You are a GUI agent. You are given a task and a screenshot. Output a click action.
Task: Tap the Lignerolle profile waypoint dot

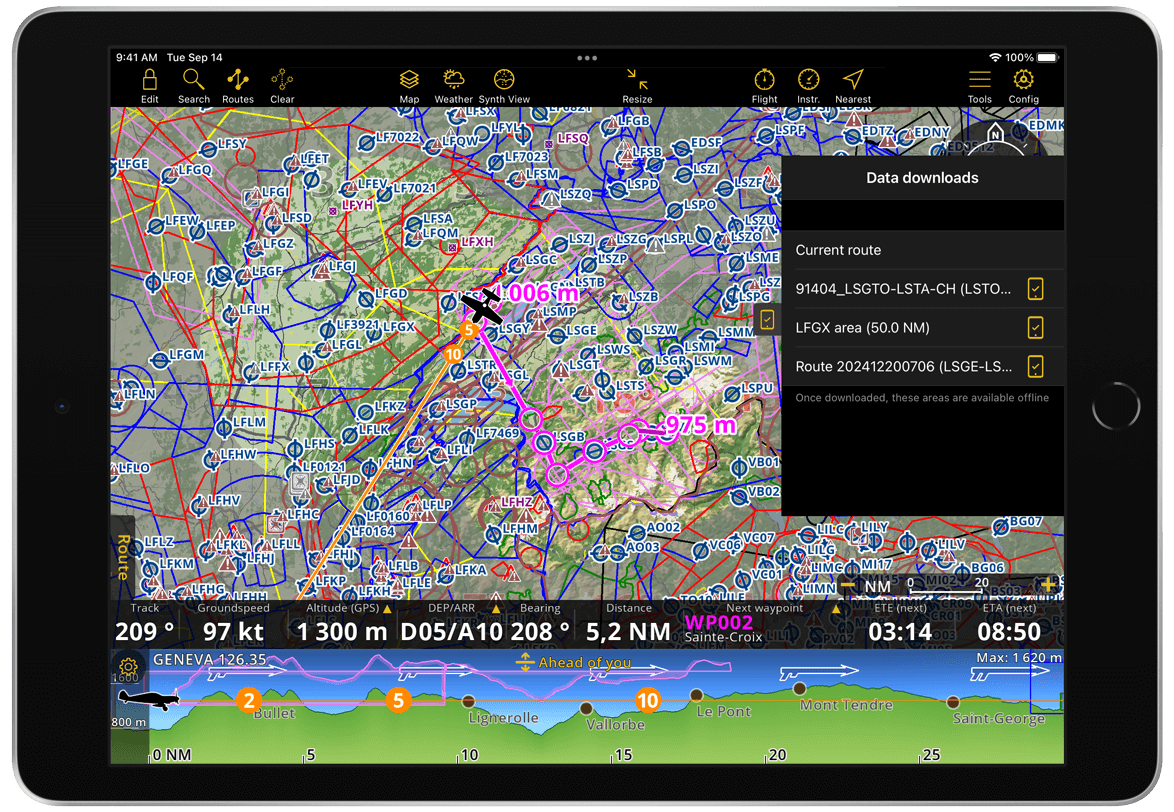tap(469, 701)
